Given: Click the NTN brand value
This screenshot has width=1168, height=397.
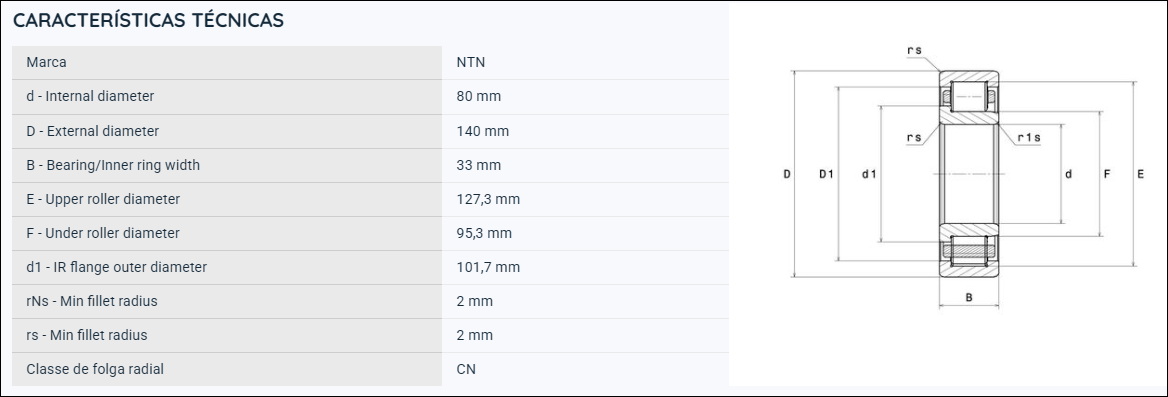Looking at the screenshot, I should pyautogui.click(x=471, y=63).
